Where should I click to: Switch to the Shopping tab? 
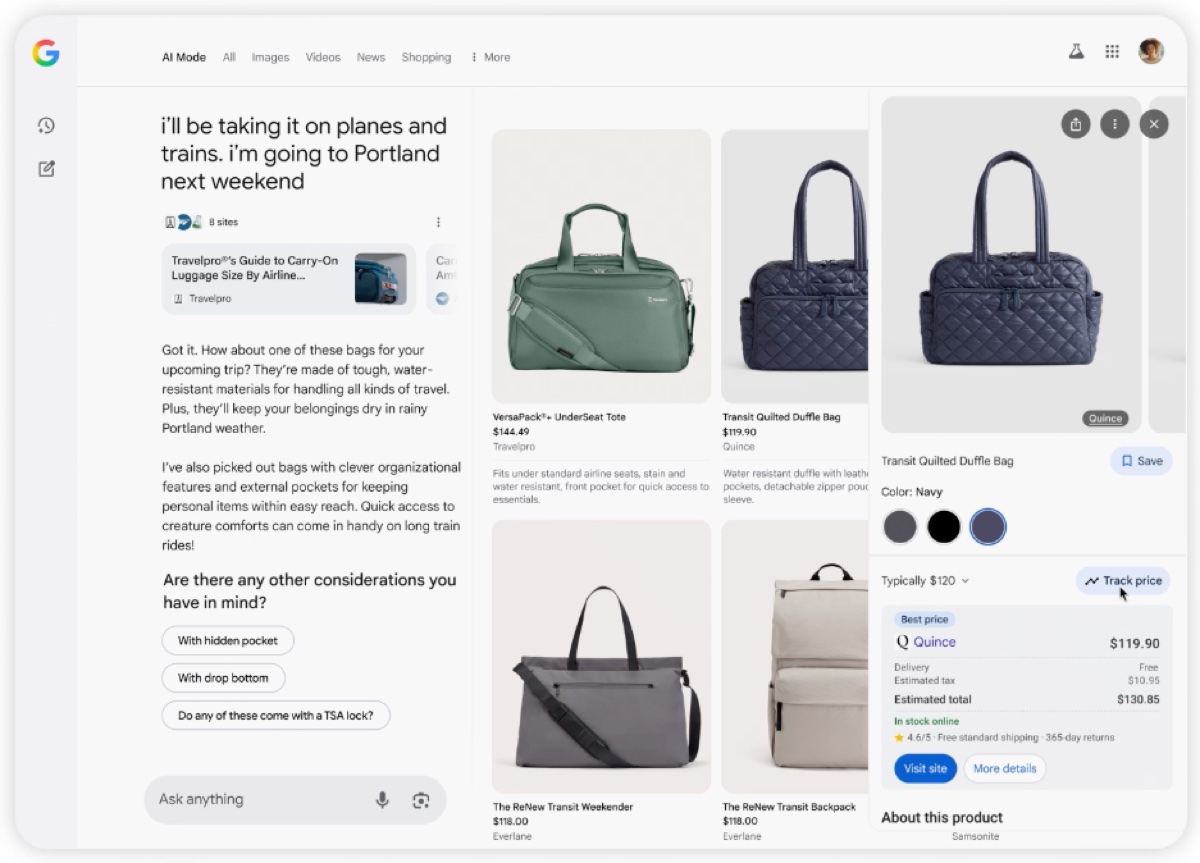coord(426,57)
